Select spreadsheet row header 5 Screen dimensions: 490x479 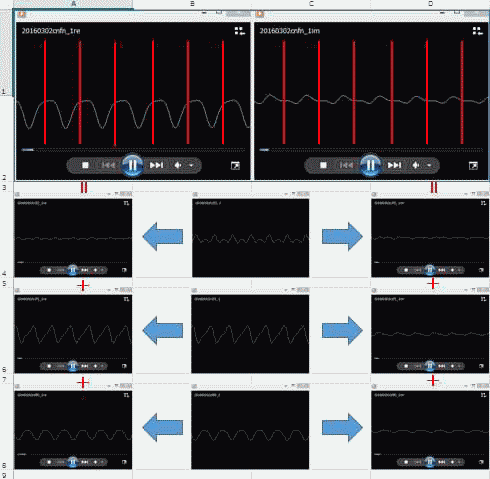[x=6, y=284]
